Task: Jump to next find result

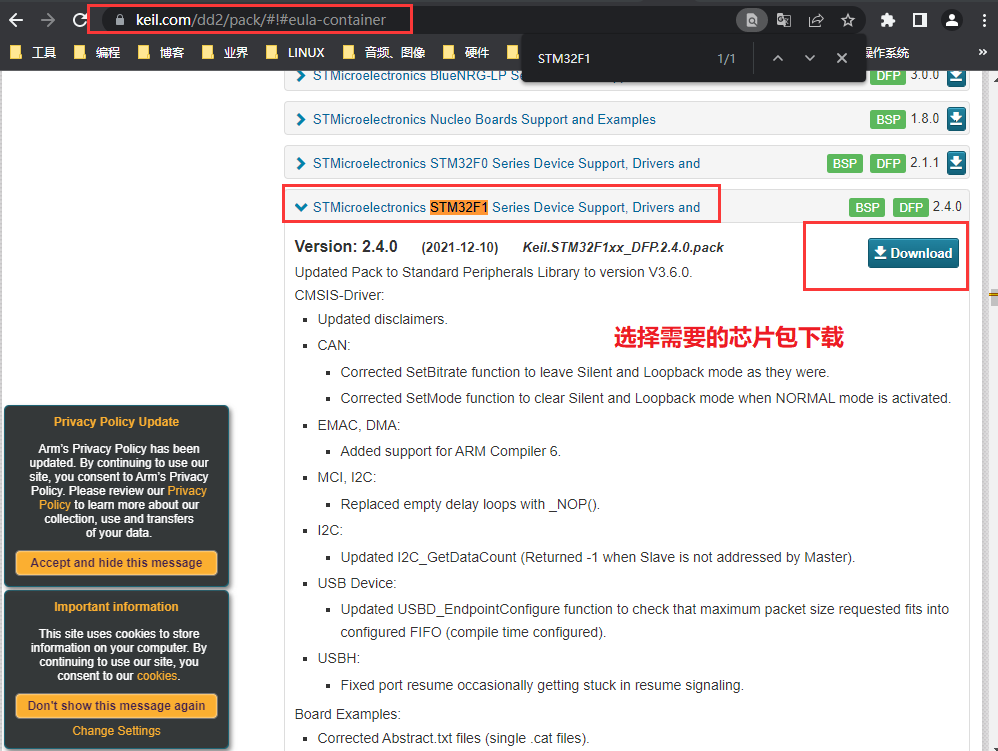Action: coord(810,59)
